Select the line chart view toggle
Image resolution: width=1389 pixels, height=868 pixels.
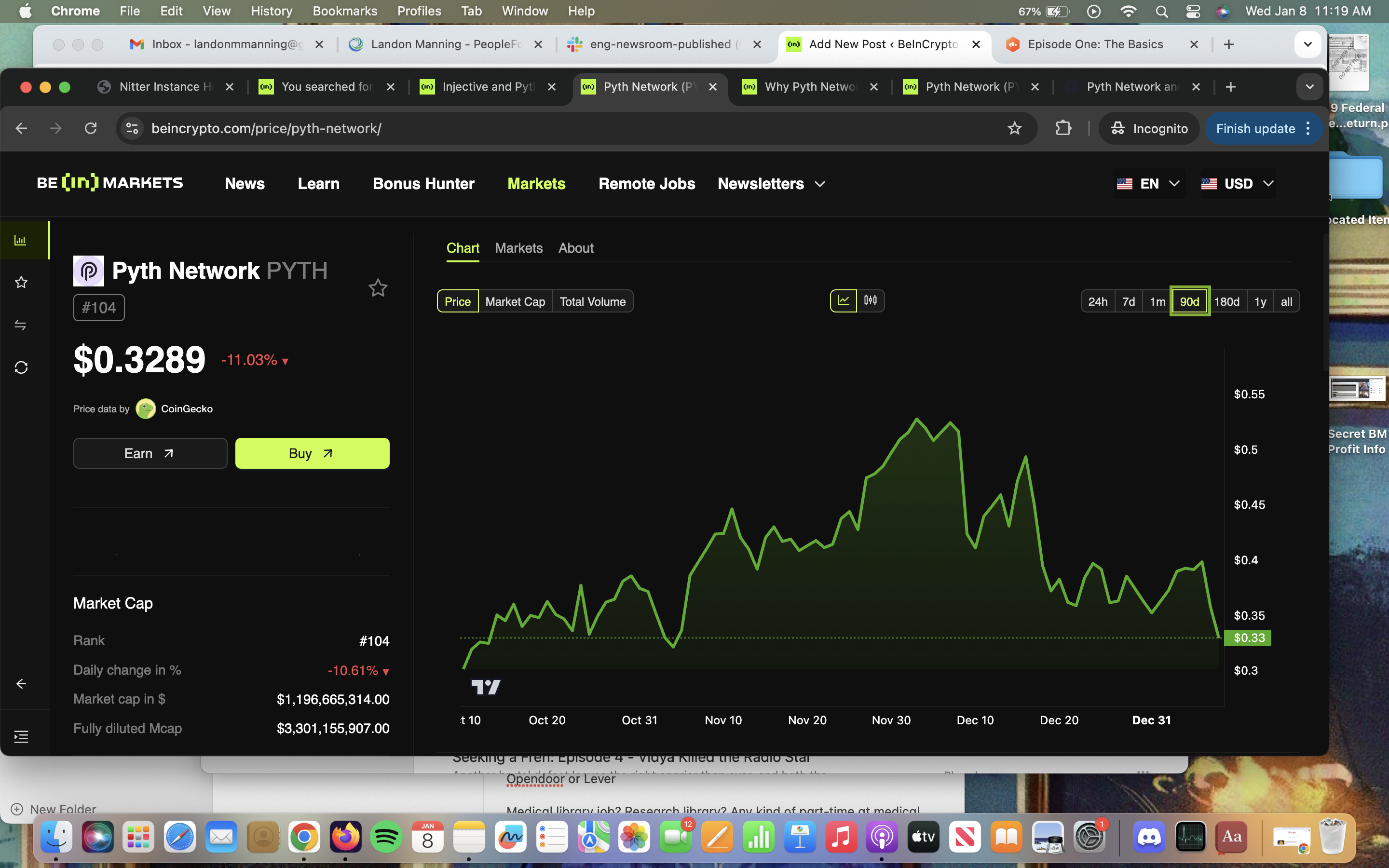point(843,300)
